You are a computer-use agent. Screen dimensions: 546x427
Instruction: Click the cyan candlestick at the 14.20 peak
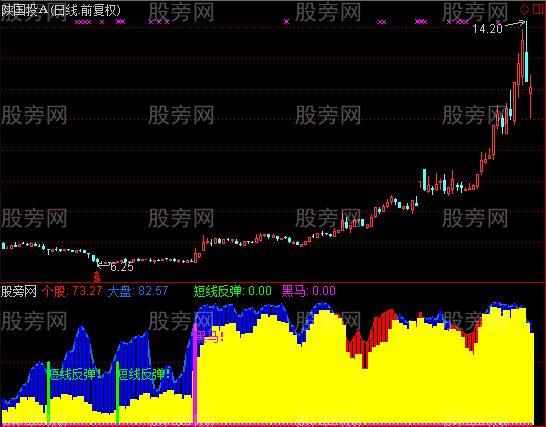[526, 52]
